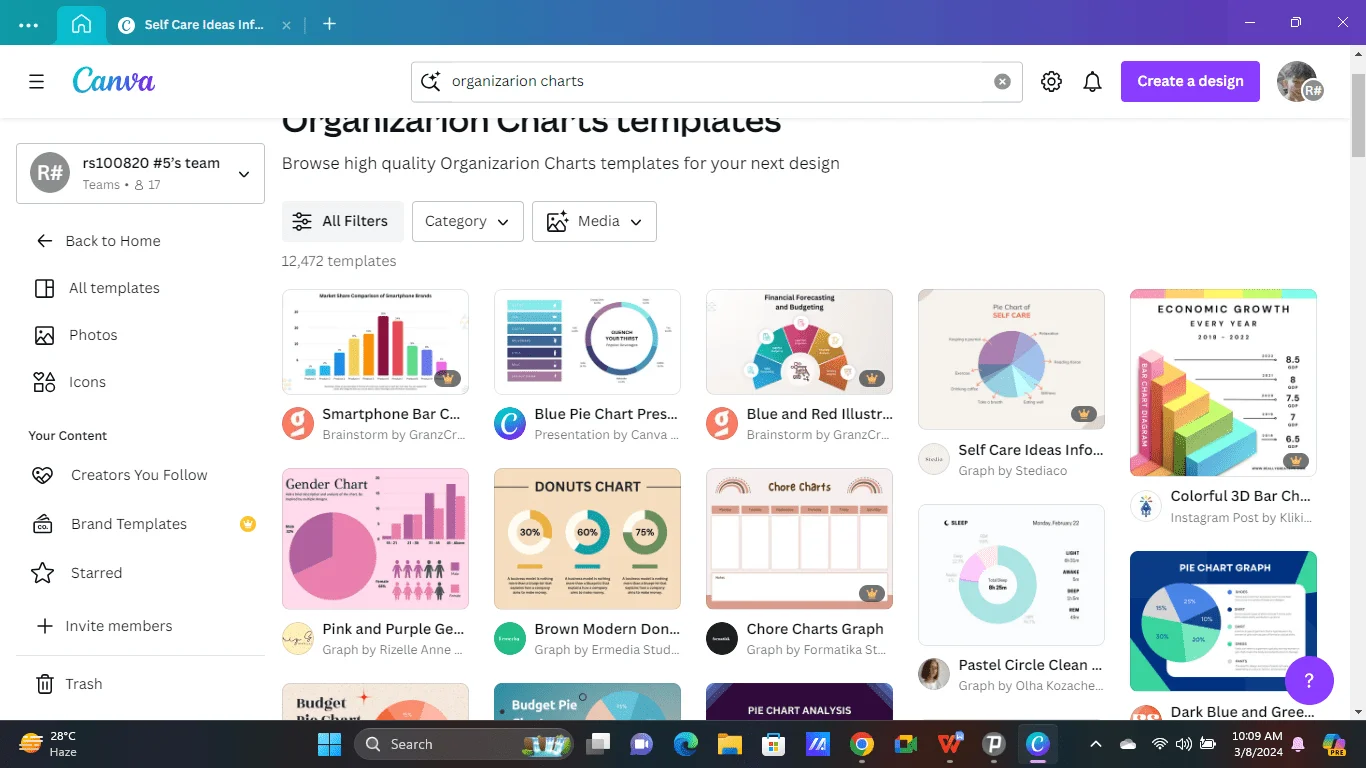Open Gender Chart template thumbnail
Screen dimensions: 1366x768
point(375,539)
